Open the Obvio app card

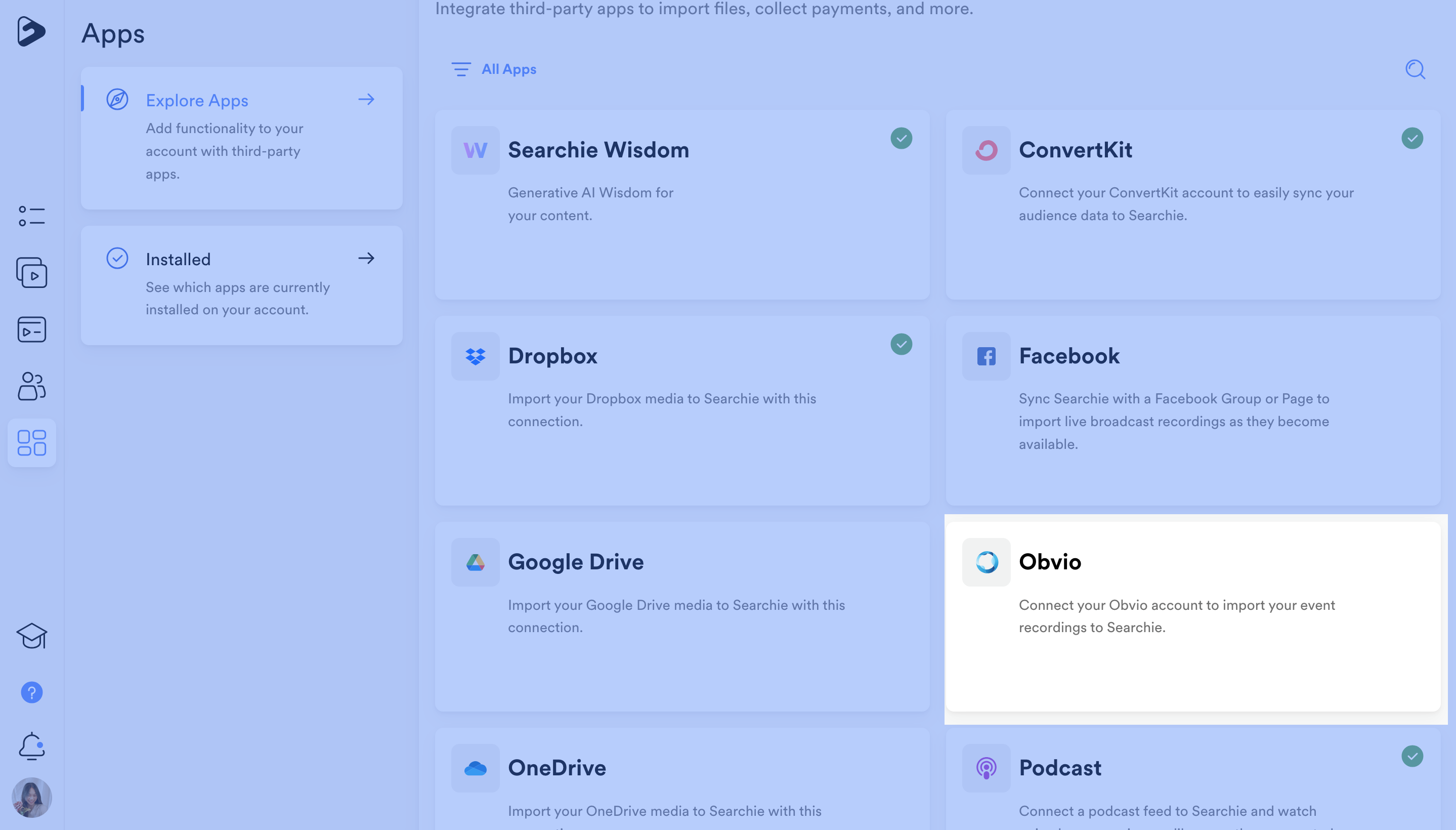(x=1192, y=616)
